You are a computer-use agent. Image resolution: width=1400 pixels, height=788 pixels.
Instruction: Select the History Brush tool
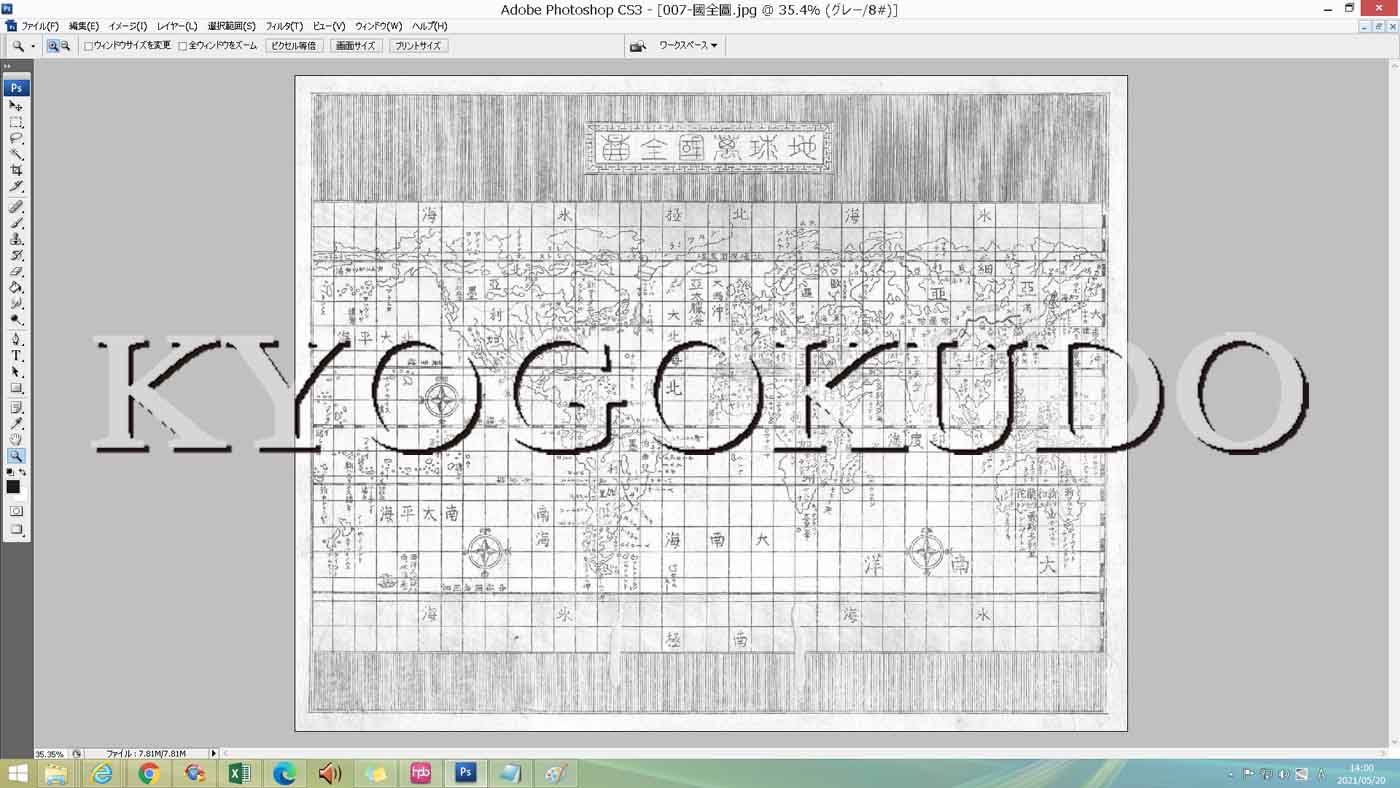point(16,255)
